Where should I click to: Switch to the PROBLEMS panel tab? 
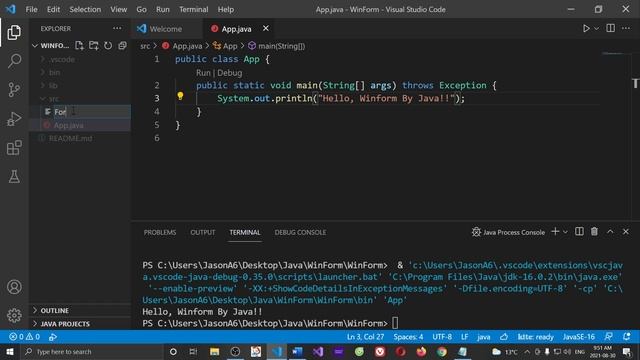pos(160,232)
